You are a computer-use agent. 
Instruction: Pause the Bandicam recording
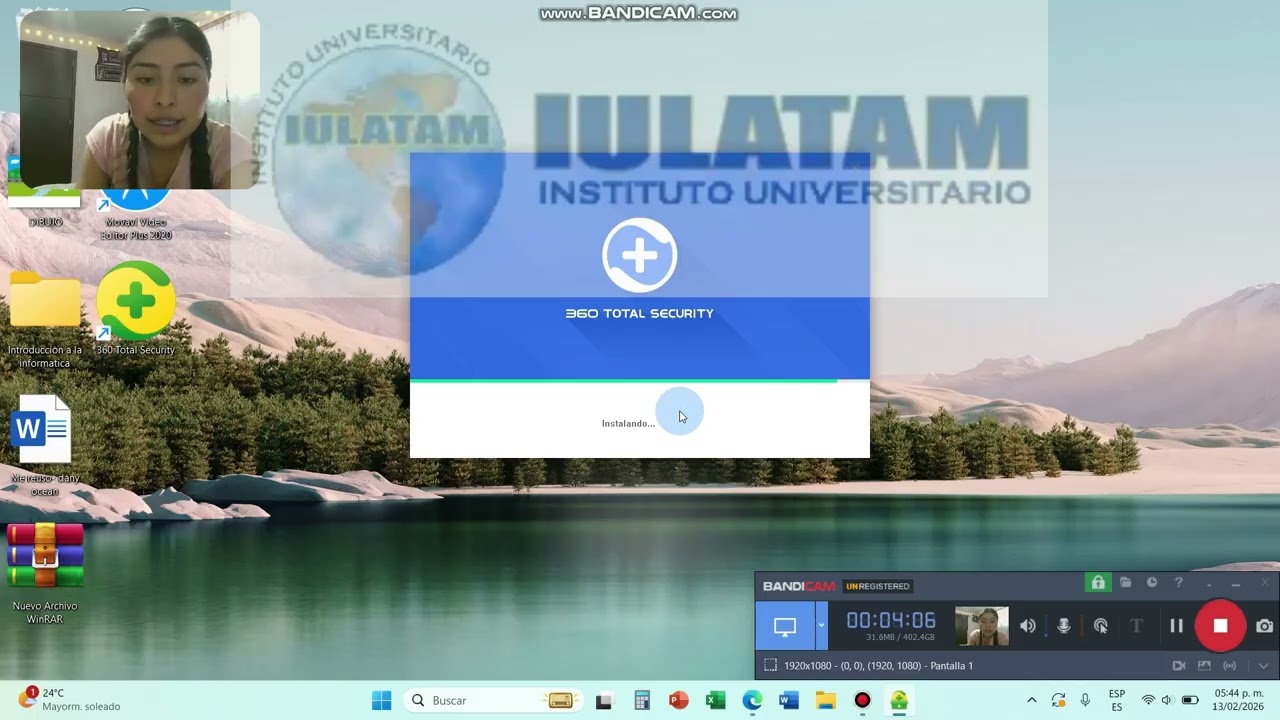1176,626
